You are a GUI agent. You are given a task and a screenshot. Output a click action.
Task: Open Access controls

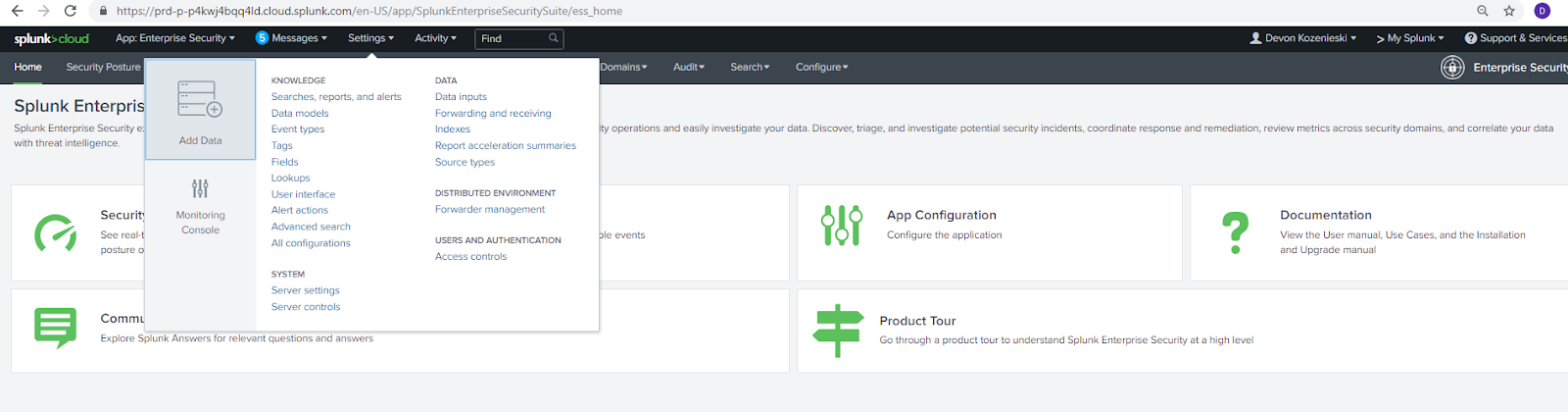coord(470,257)
